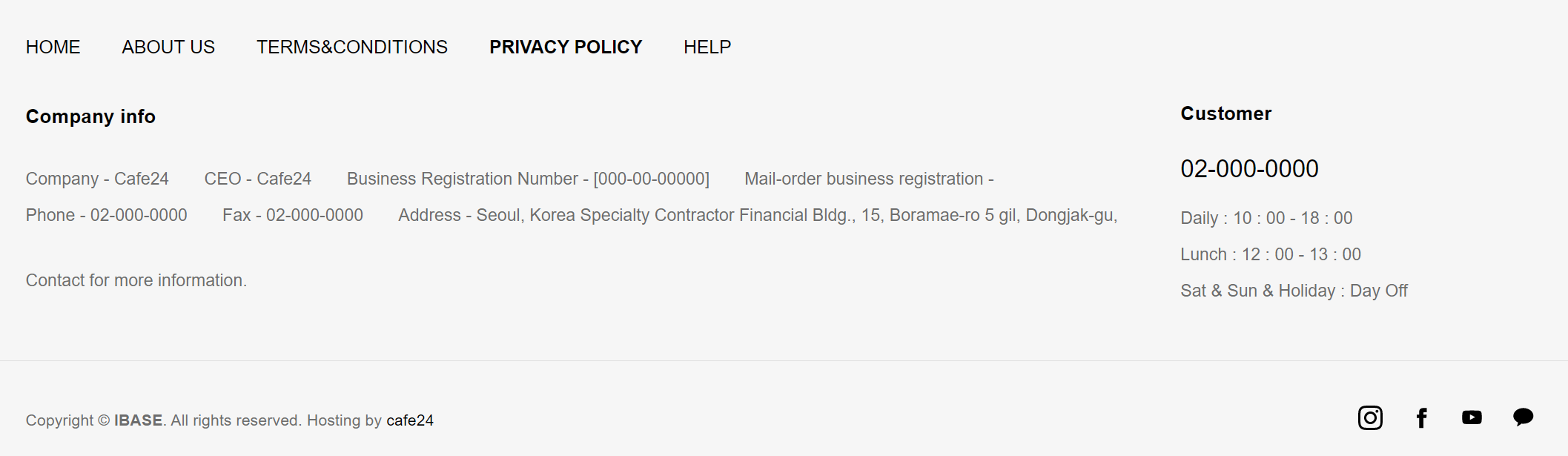
Task: Select the IBASE copyright name
Action: point(138,420)
